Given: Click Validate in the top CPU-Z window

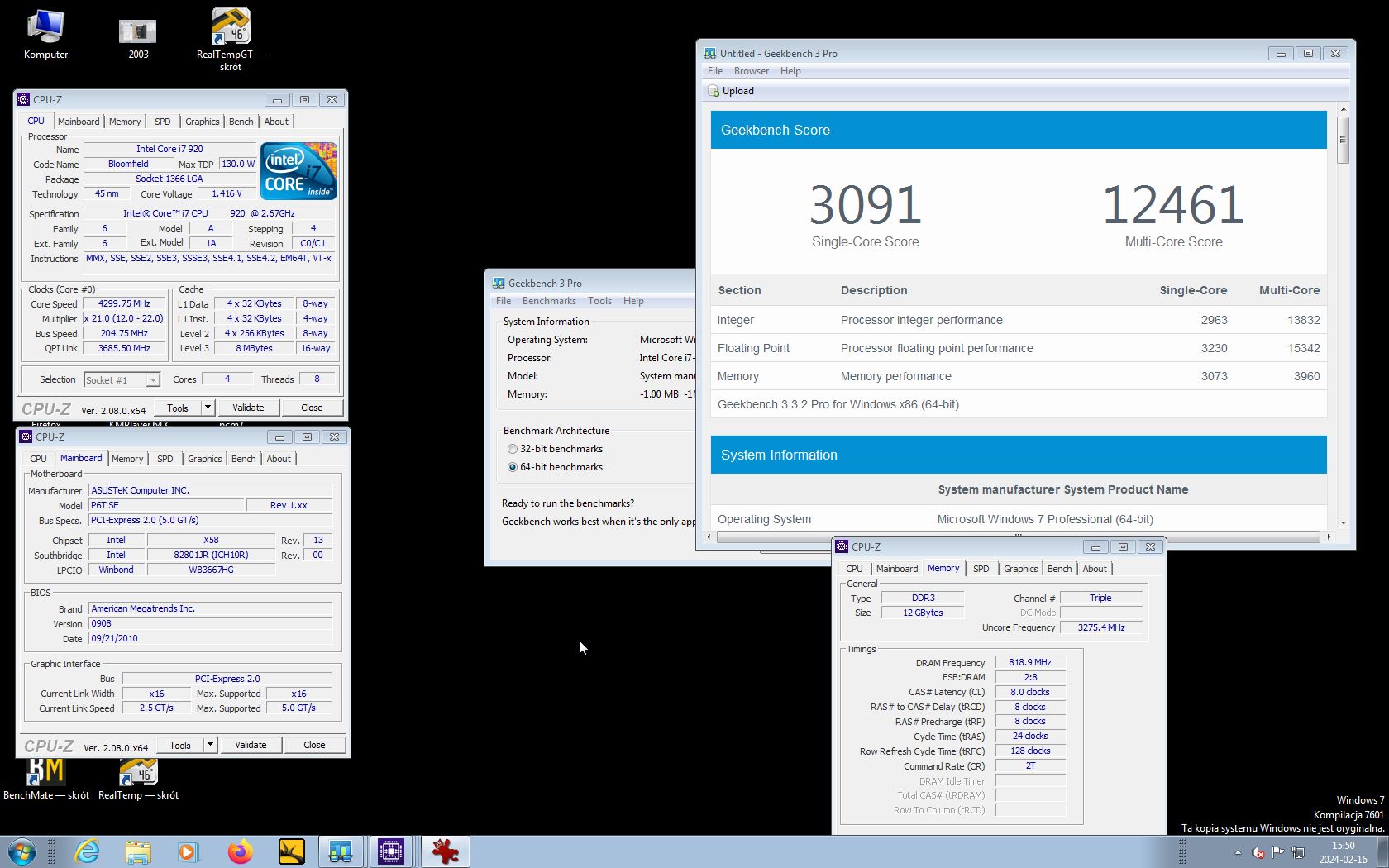Looking at the screenshot, I should [x=248, y=408].
